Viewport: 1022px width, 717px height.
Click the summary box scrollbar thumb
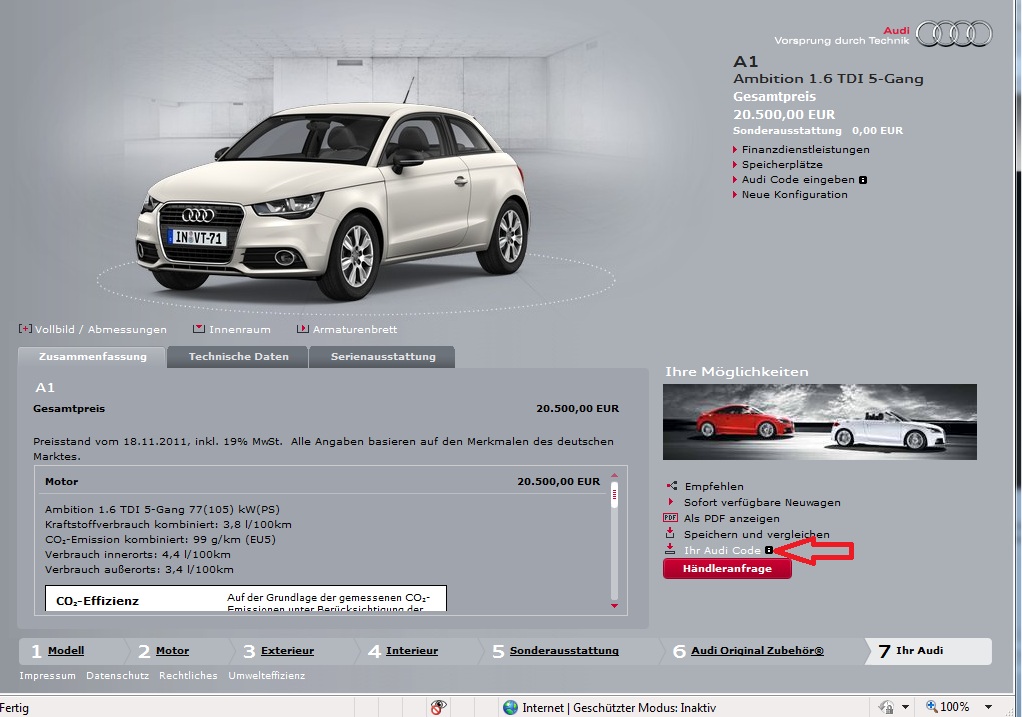[614, 495]
